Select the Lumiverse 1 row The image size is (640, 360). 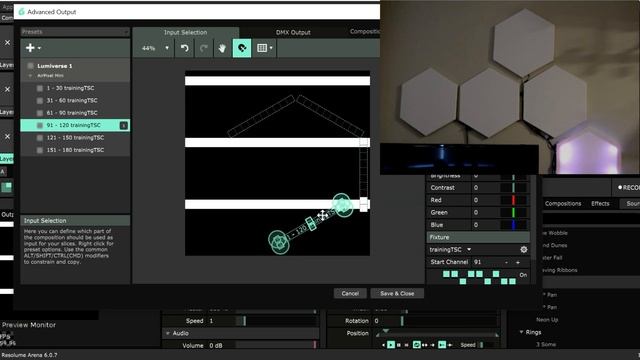click(75, 66)
